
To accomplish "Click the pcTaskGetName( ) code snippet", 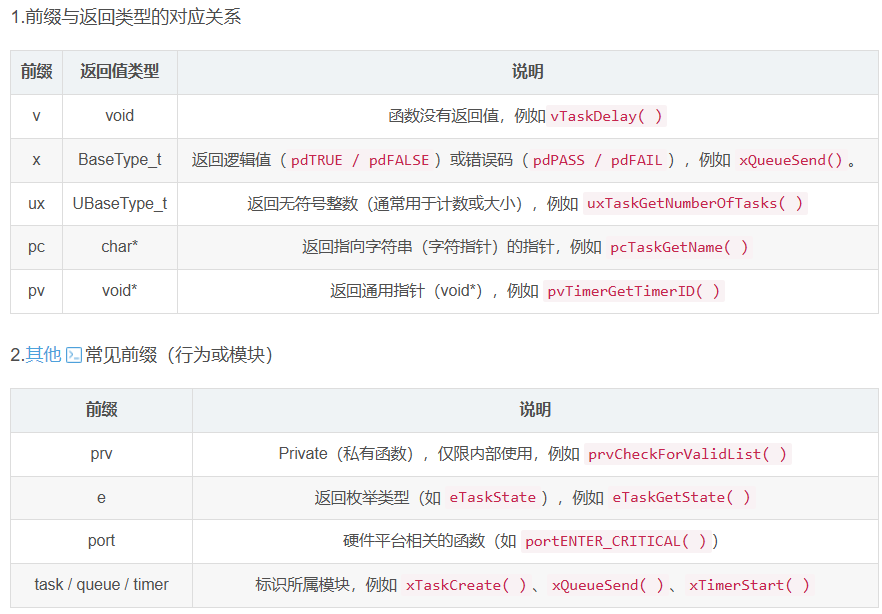I will click(680, 247).
